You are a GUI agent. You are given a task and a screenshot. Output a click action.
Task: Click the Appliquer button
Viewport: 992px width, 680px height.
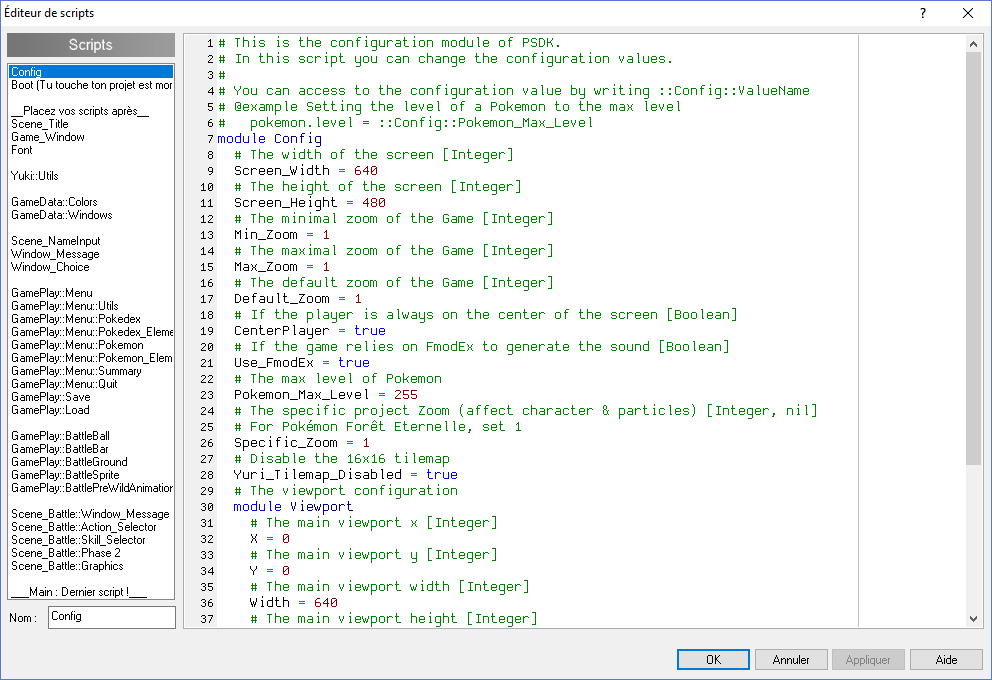pos(868,660)
